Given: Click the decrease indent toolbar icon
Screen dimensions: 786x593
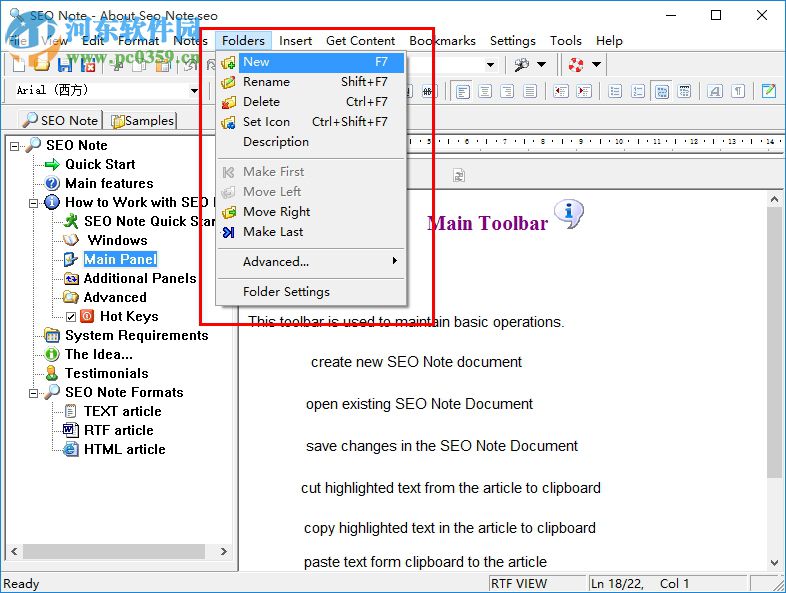Looking at the screenshot, I should (560, 91).
